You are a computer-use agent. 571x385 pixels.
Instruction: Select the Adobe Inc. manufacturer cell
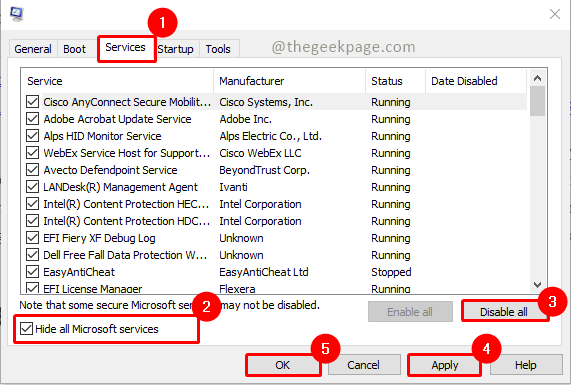(x=245, y=119)
